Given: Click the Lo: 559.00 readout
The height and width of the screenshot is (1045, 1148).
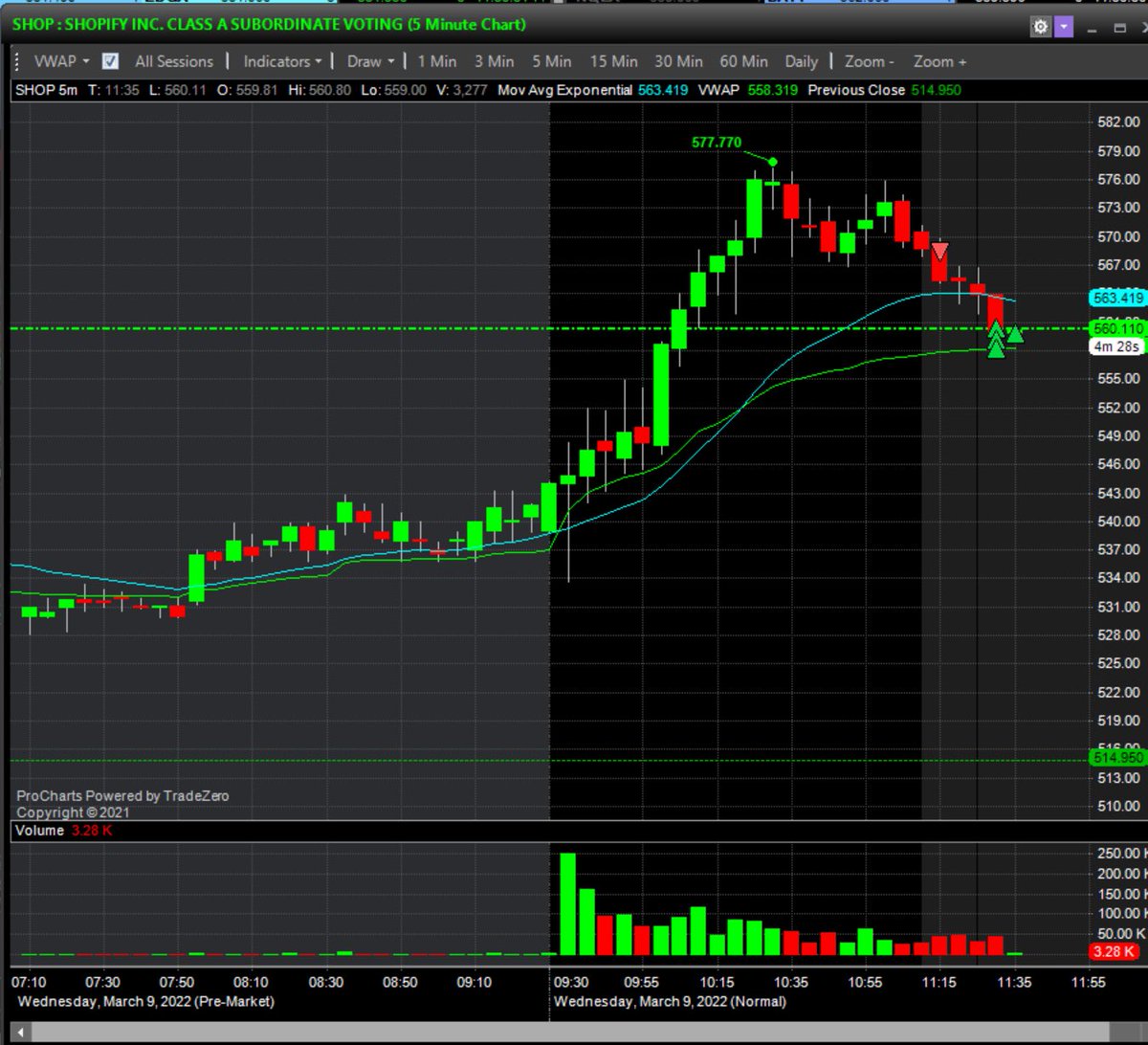Looking at the screenshot, I should click(392, 90).
